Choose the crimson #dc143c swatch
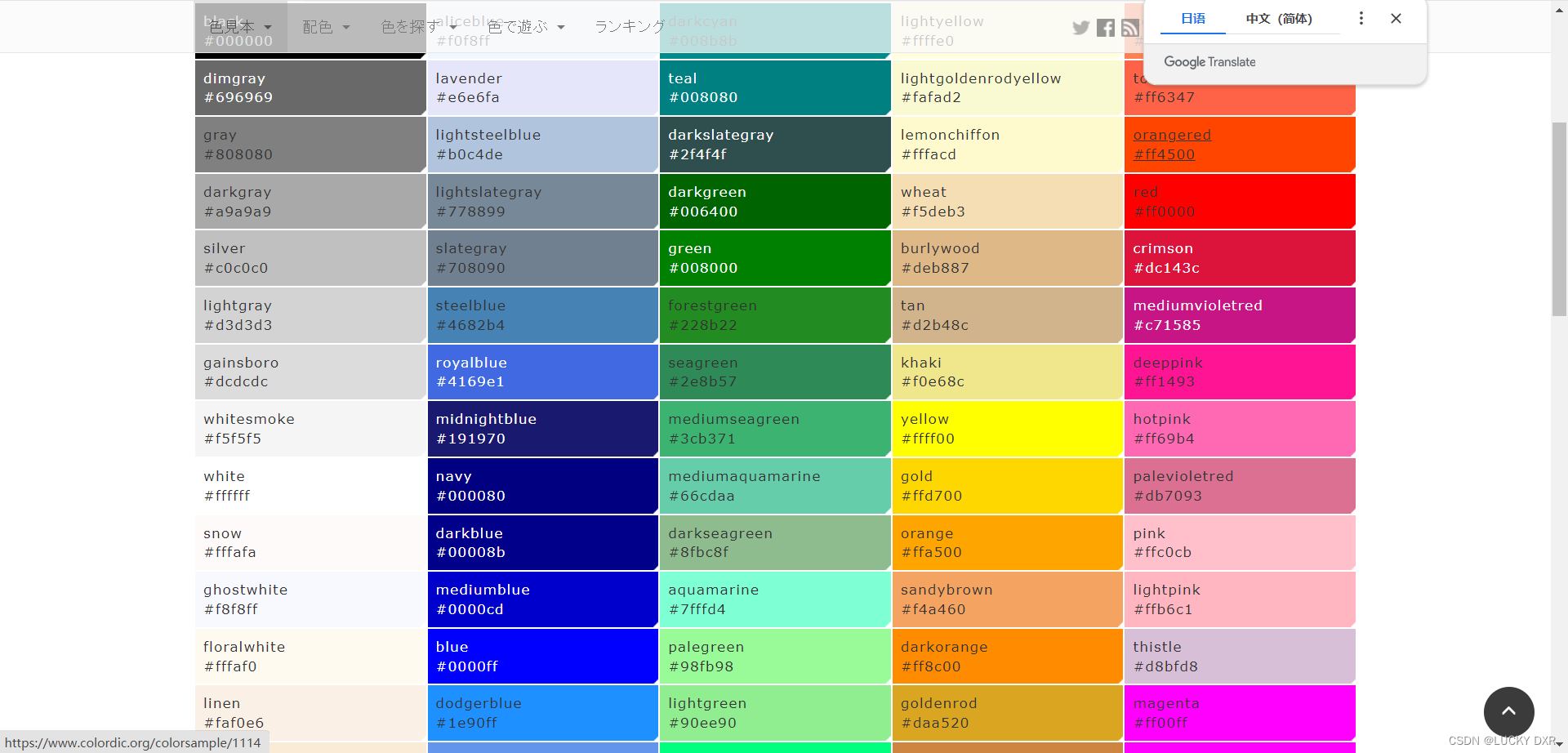Image resolution: width=1568 pixels, height=753 pixels. point(1240,258)
